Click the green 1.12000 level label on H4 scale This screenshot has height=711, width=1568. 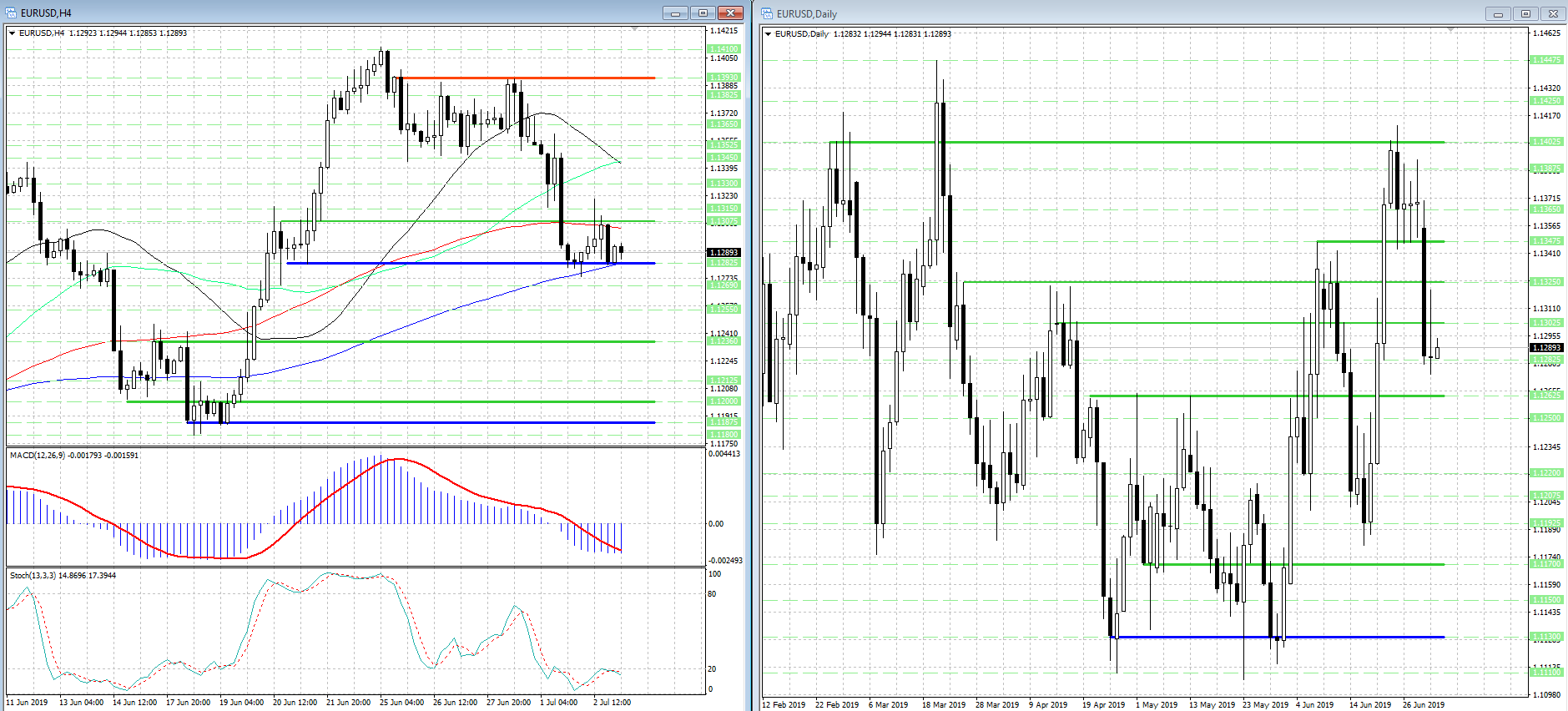[723, 401]
